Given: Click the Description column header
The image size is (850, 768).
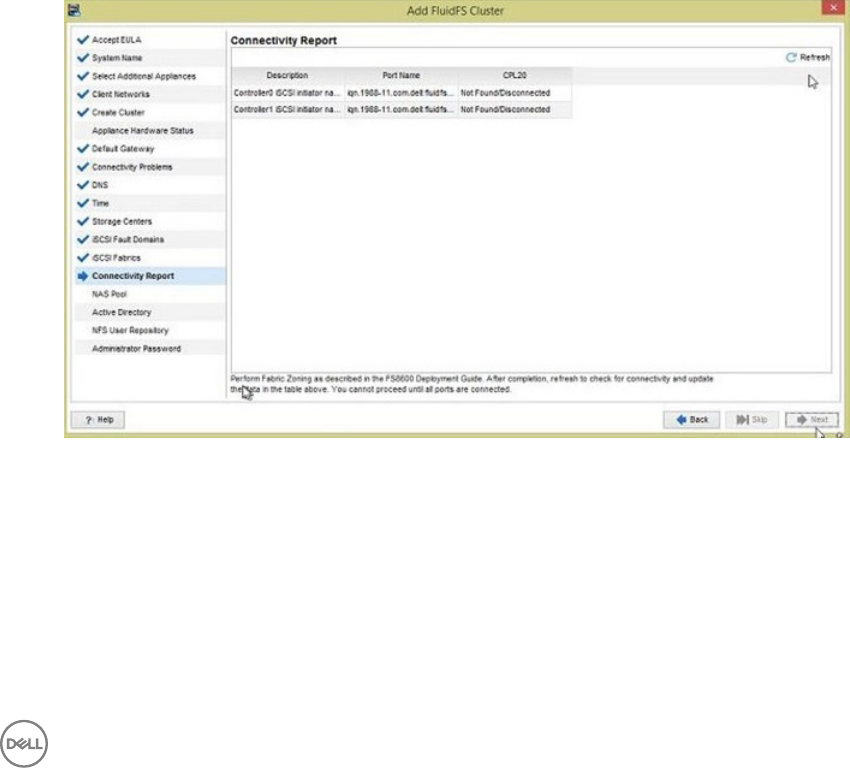Looking at the screenshot, I should [x=287, y=75].
